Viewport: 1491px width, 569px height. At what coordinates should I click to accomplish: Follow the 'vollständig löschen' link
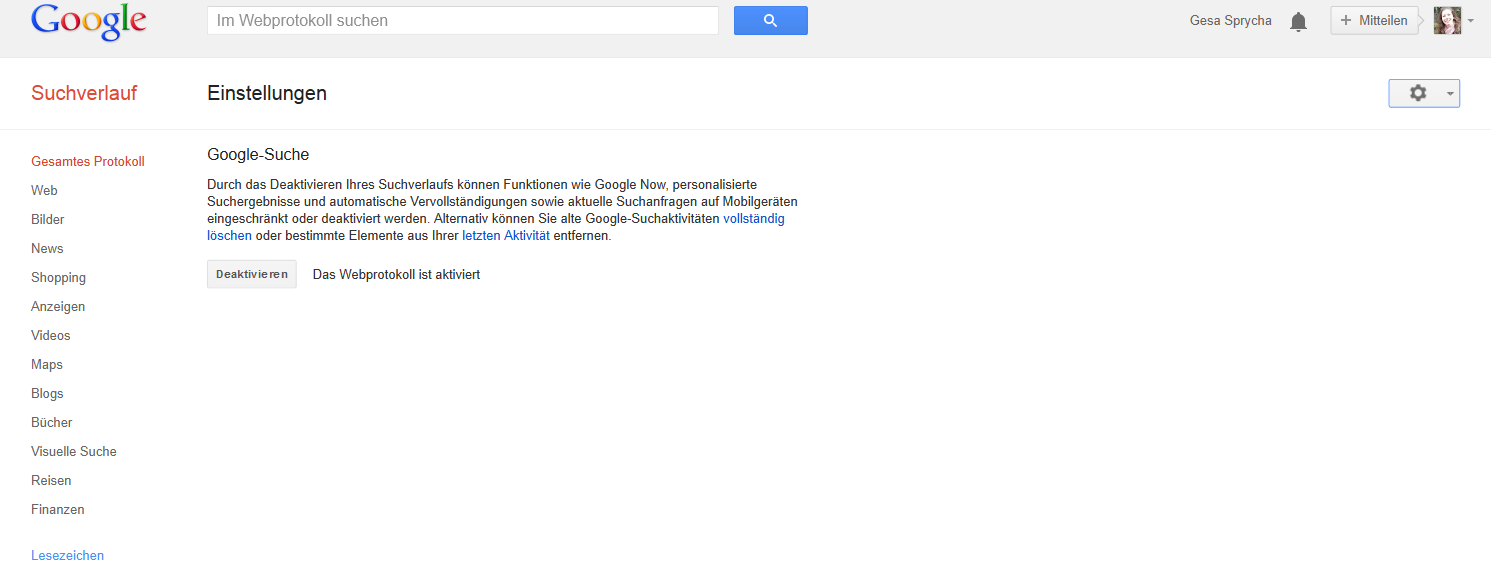pyautogui.click(x=754, y=218)
